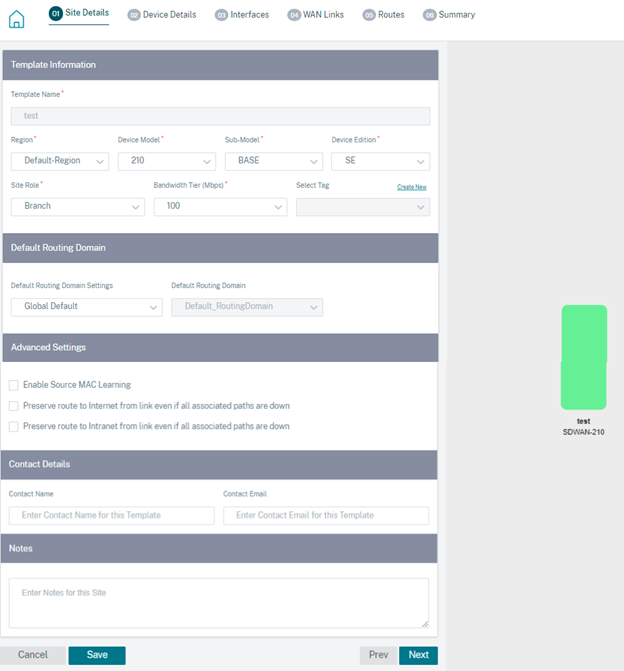Switch to the Routes step
Screen dimensions: 624x671
[383, 15]
